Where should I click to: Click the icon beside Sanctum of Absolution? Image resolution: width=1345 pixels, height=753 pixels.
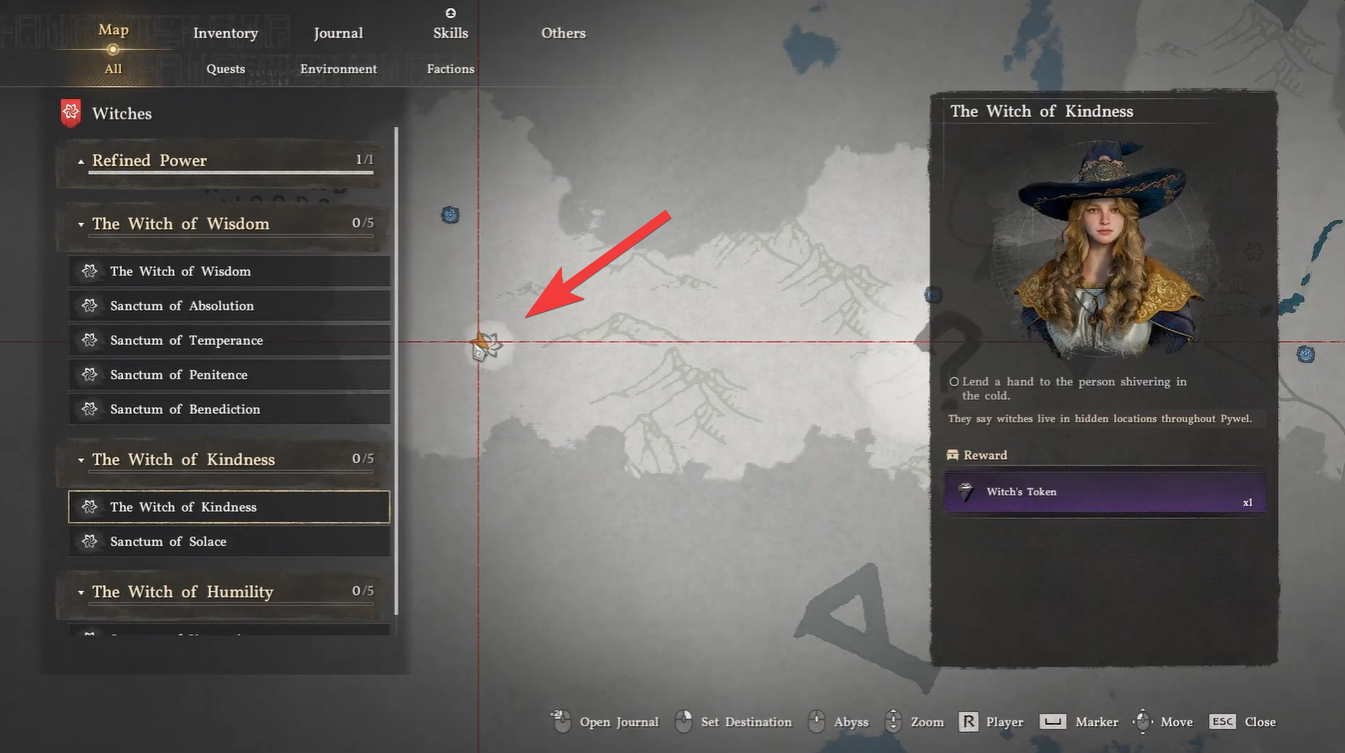pos(89,306)
